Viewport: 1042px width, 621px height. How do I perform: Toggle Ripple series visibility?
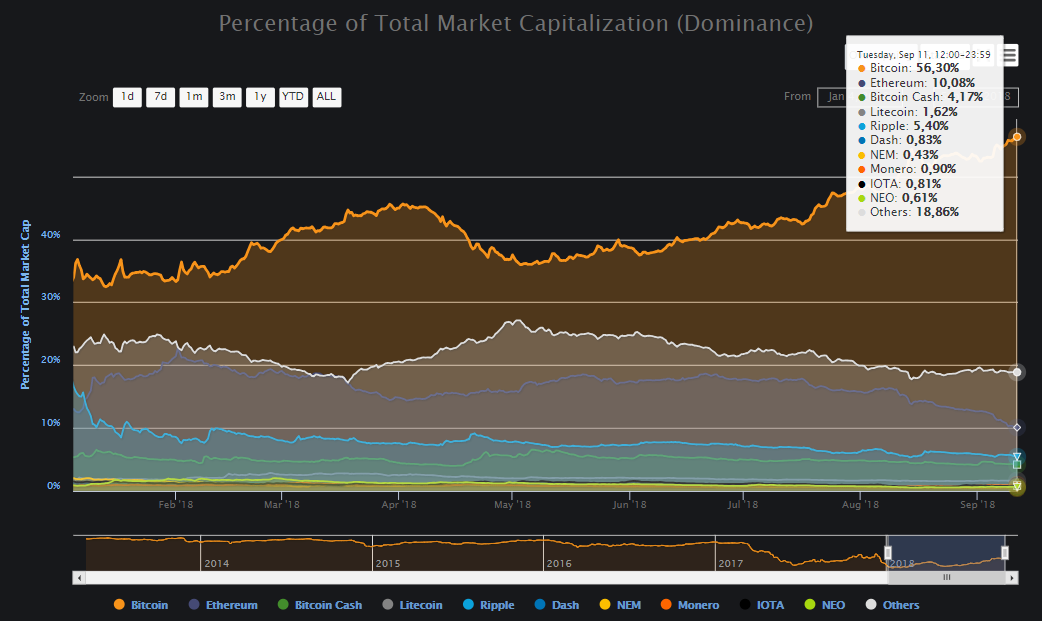coord(487,605)
